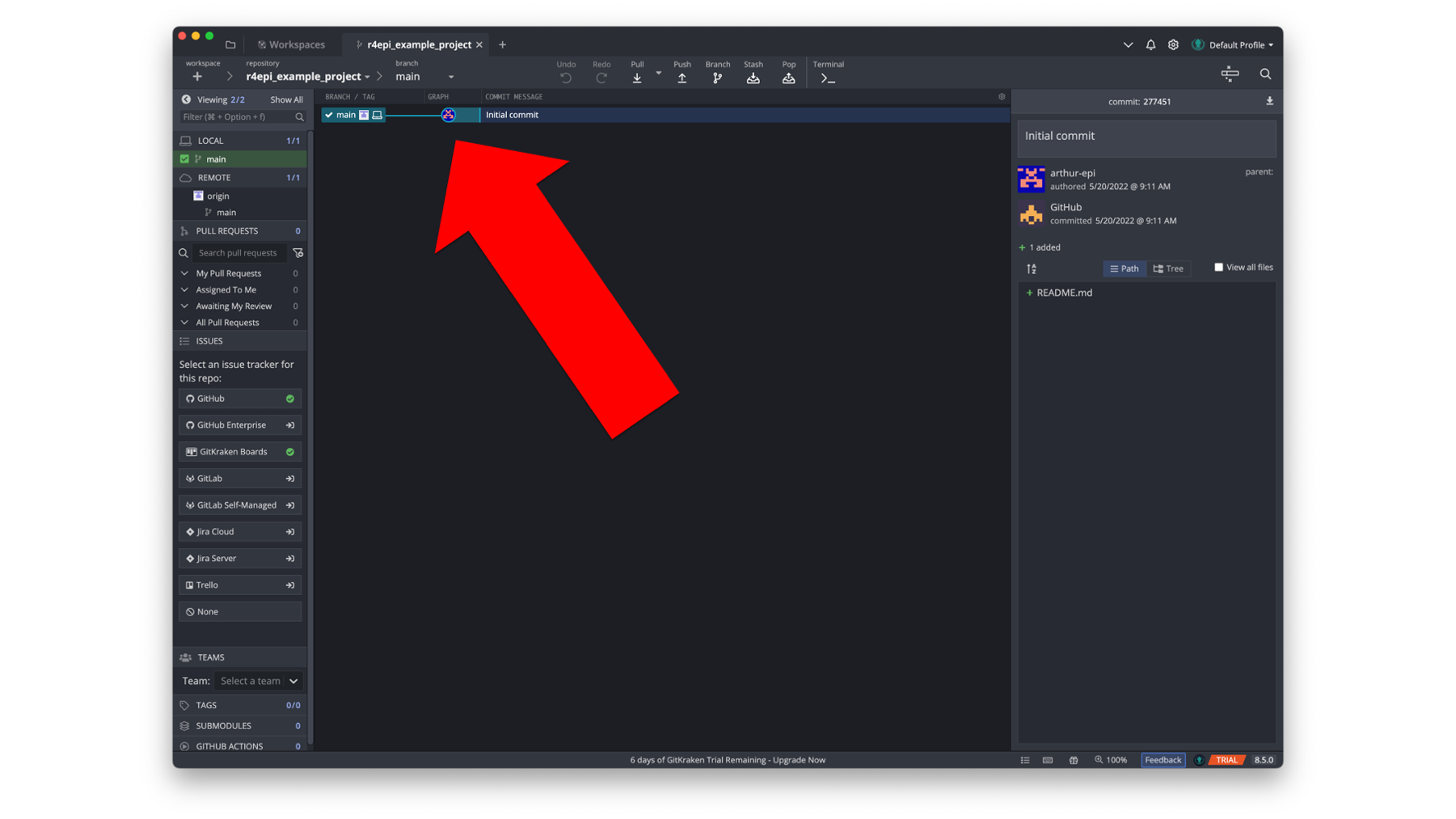The height and width of the screenshot is (819, 1456).
Task: Connect GitHub Enterprise issue tracker
Action: (x=240, y=425)
